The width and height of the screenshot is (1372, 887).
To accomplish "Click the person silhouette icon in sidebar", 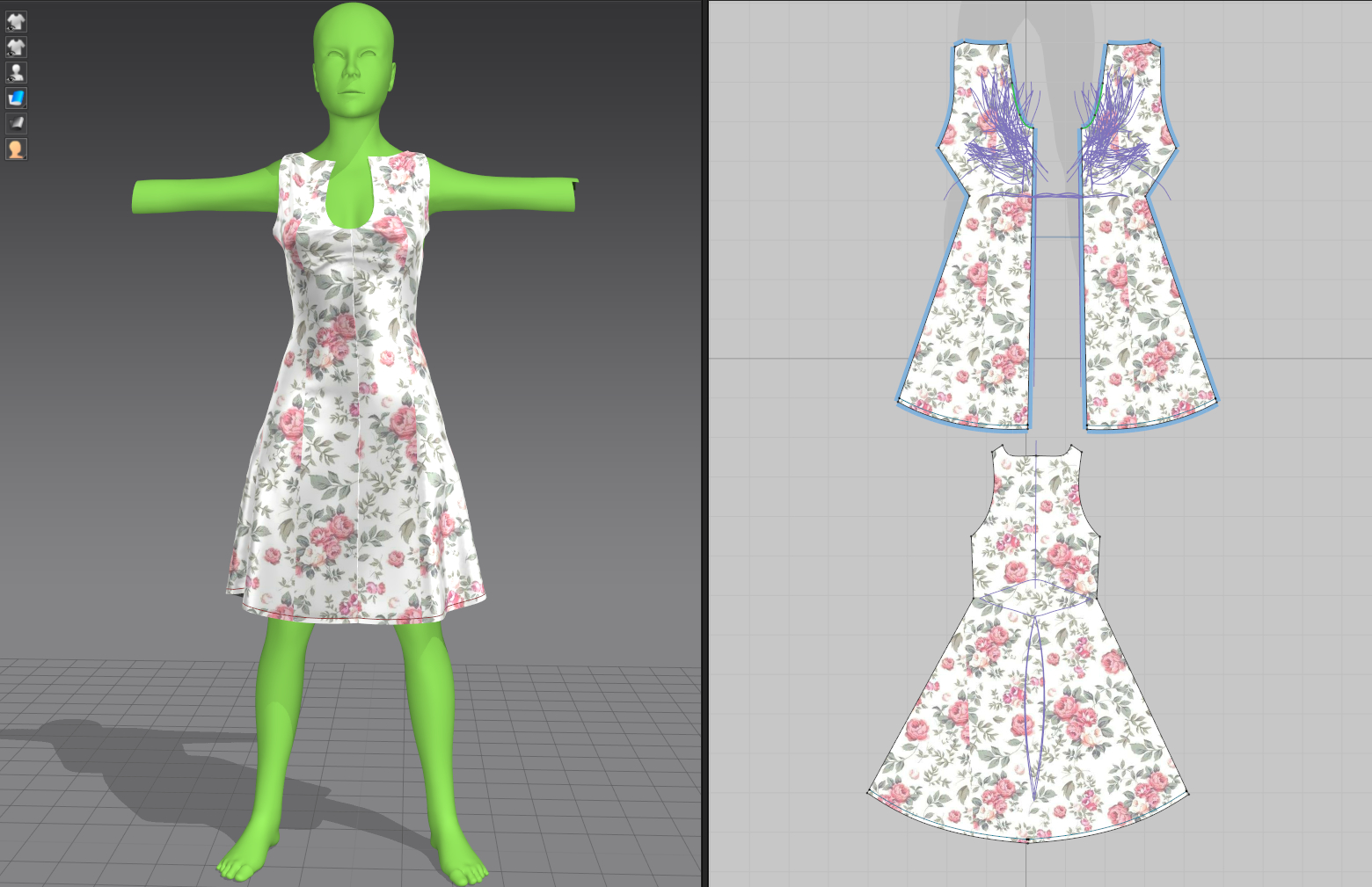I will click(16, 72).
